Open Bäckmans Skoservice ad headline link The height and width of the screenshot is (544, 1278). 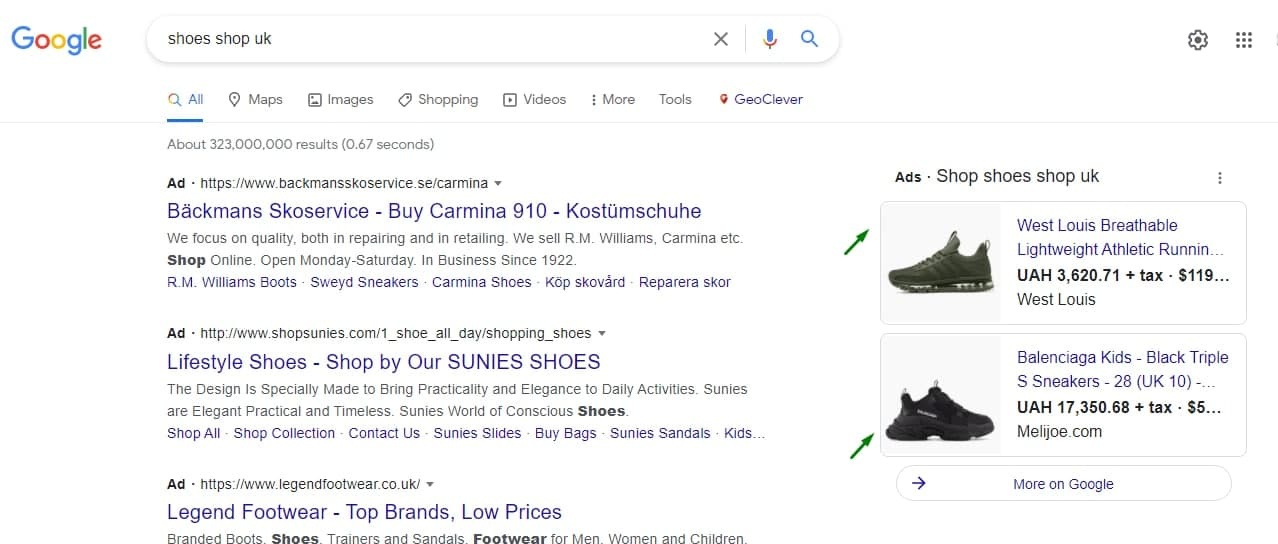(x=434, y=211)
